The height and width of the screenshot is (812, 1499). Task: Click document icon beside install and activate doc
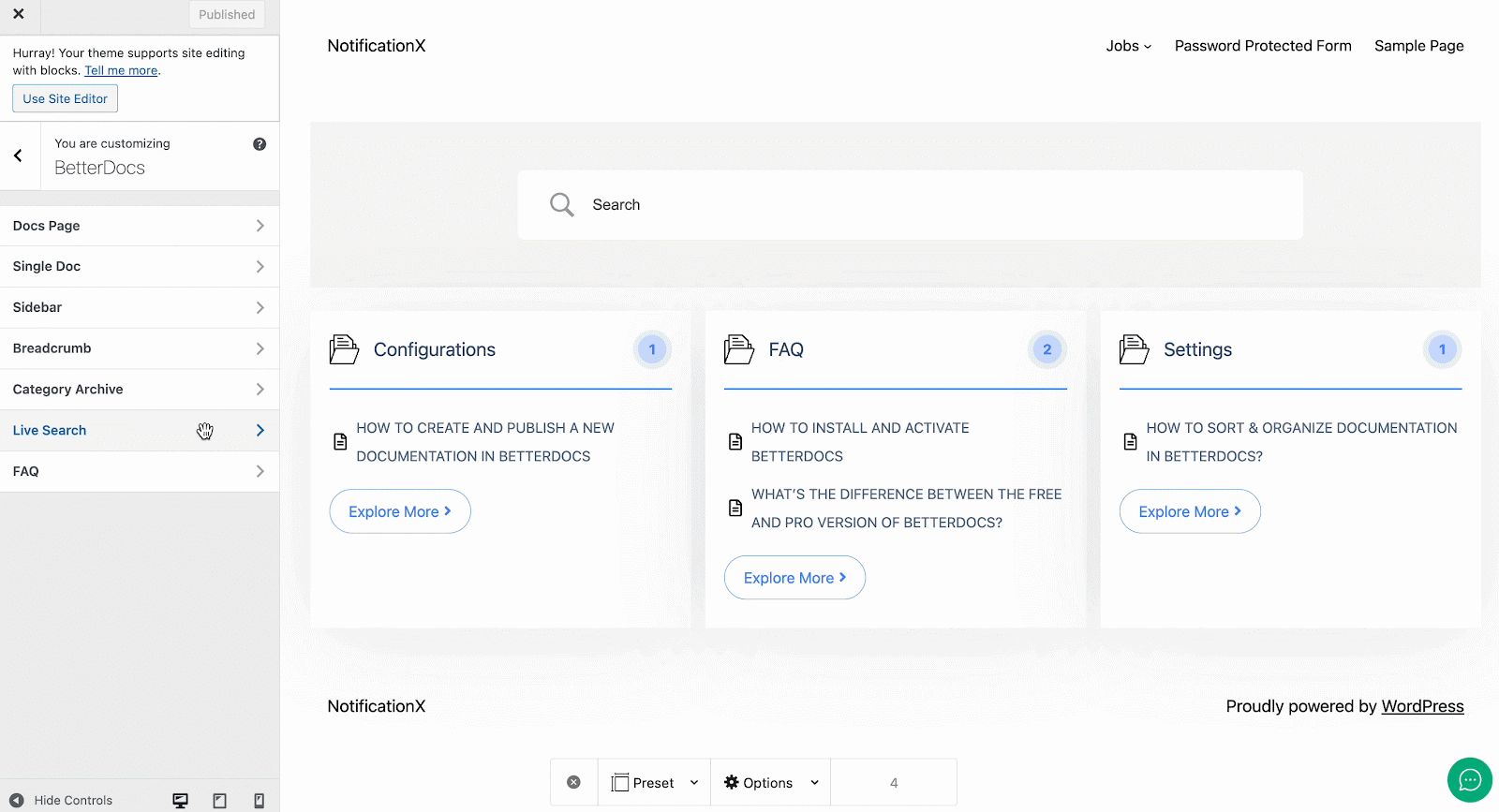[735, 442]
